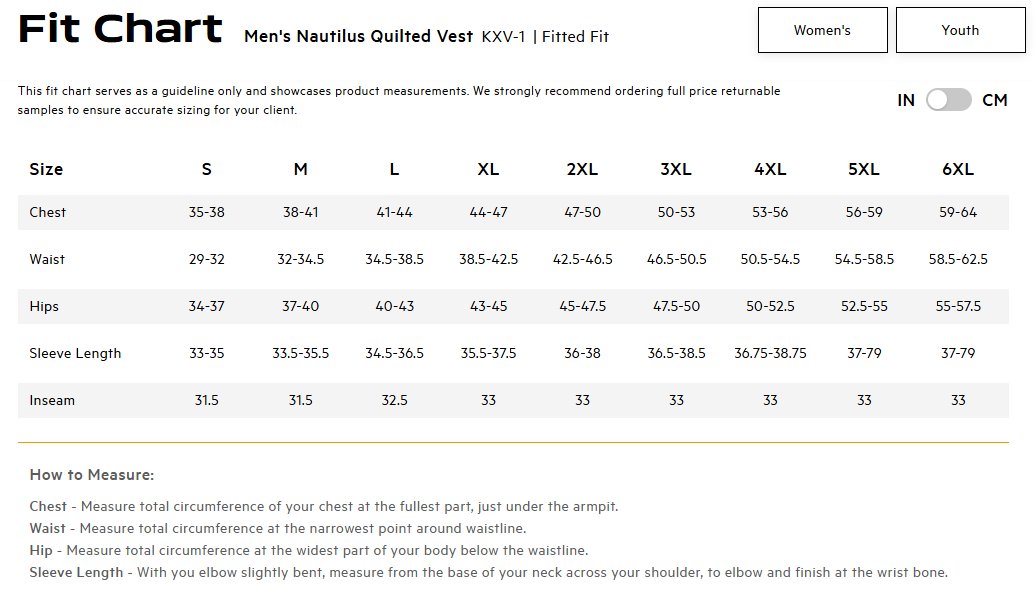Select the IN unit label
Image resolution: width=1035 pixels, height=589 pixels.
pos(906,100)
